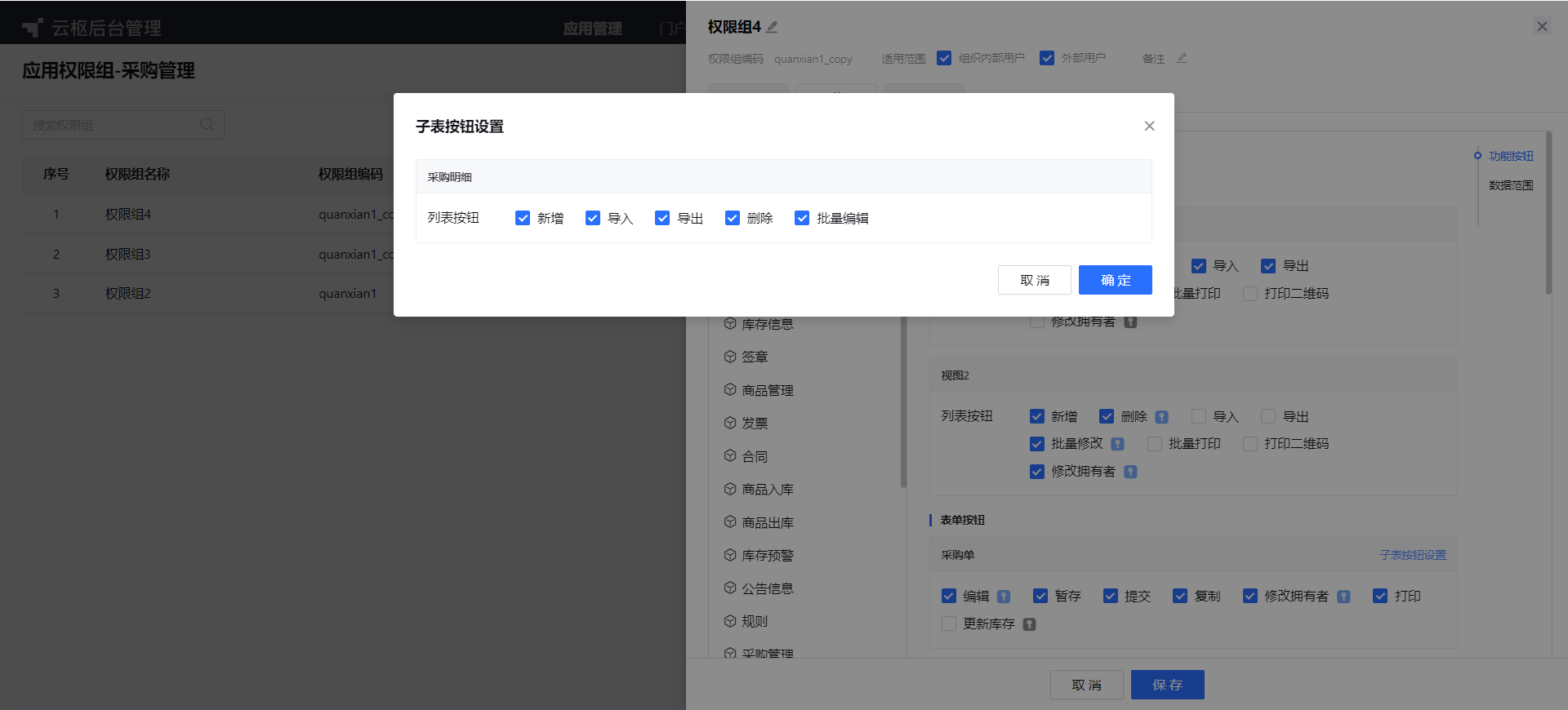This screenshot has width=1568, height=710.
Task: Toggle 导出 checkbox in 子表按钮设置 dialog
Action: 662,218
